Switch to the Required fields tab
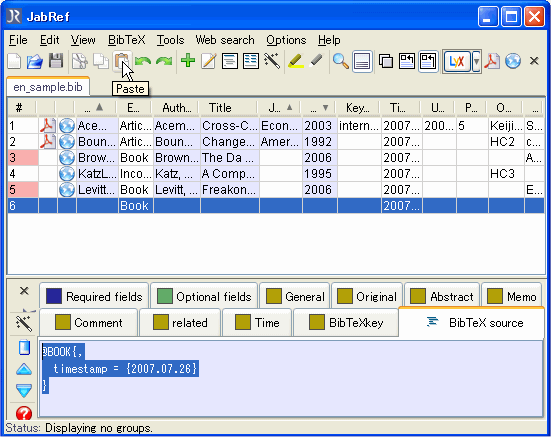The height and width of the screenshot is (437, 551). coord(94,296)
